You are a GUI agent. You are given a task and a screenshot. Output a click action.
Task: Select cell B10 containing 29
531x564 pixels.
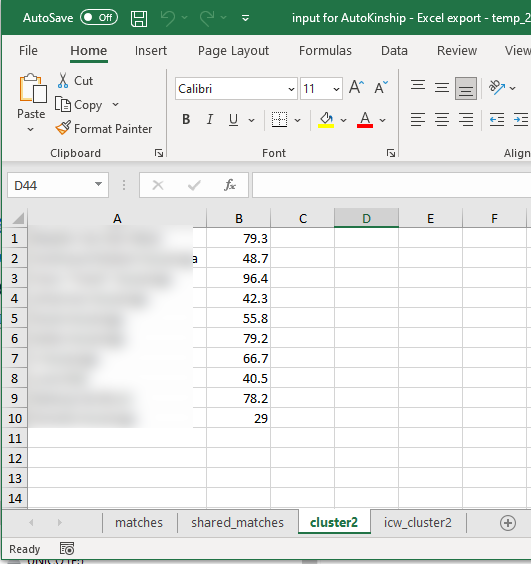pos(239,418)
